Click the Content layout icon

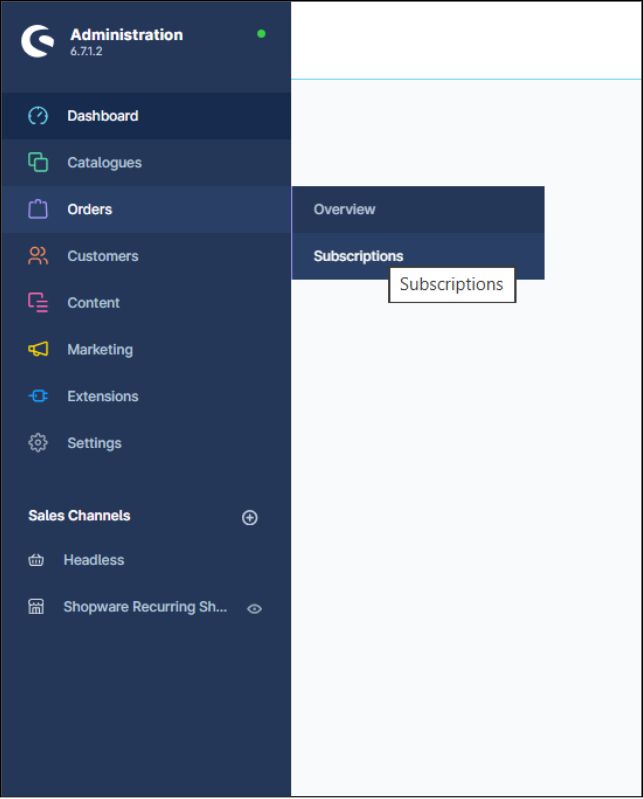38,302
